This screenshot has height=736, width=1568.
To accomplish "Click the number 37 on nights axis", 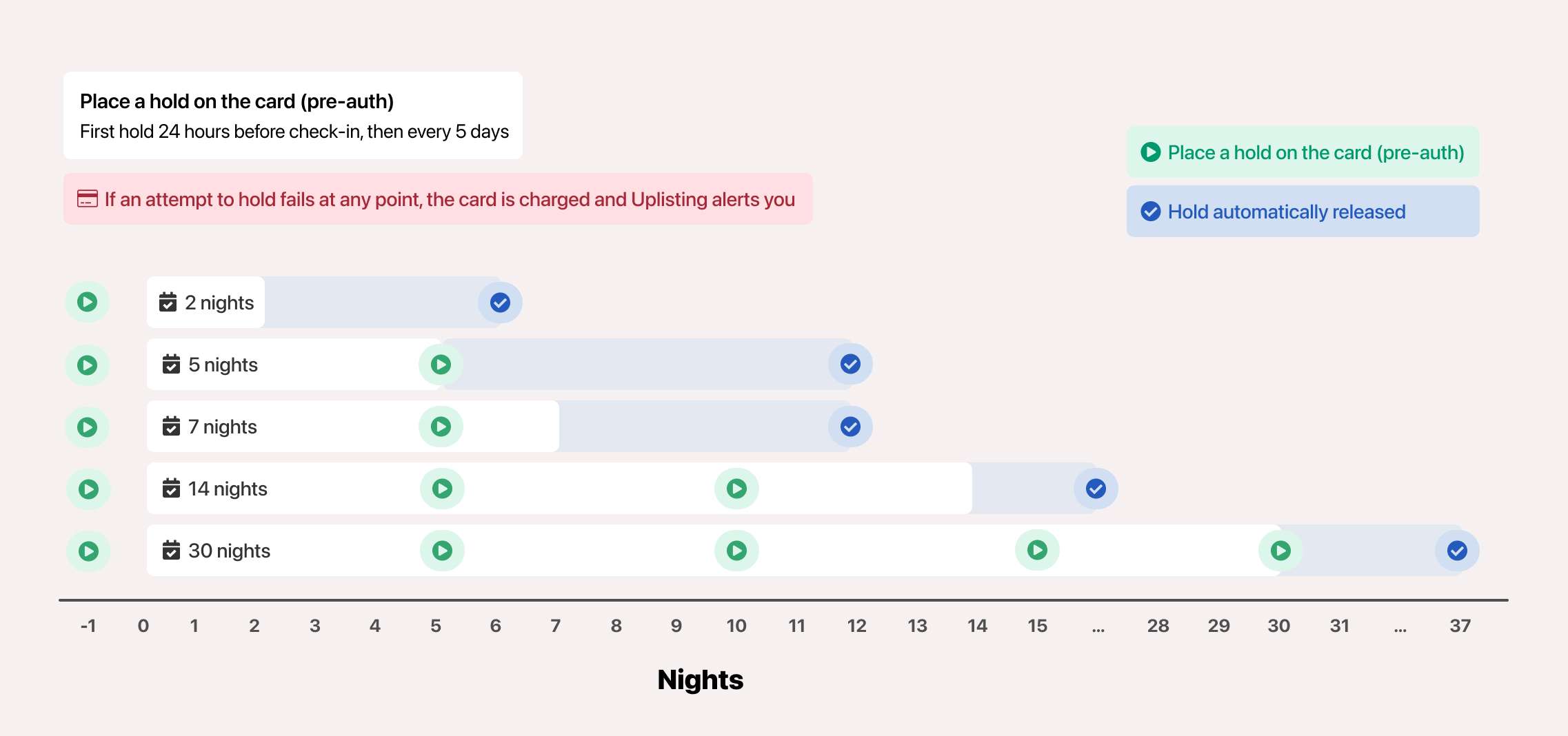I will pos(1460,626).
